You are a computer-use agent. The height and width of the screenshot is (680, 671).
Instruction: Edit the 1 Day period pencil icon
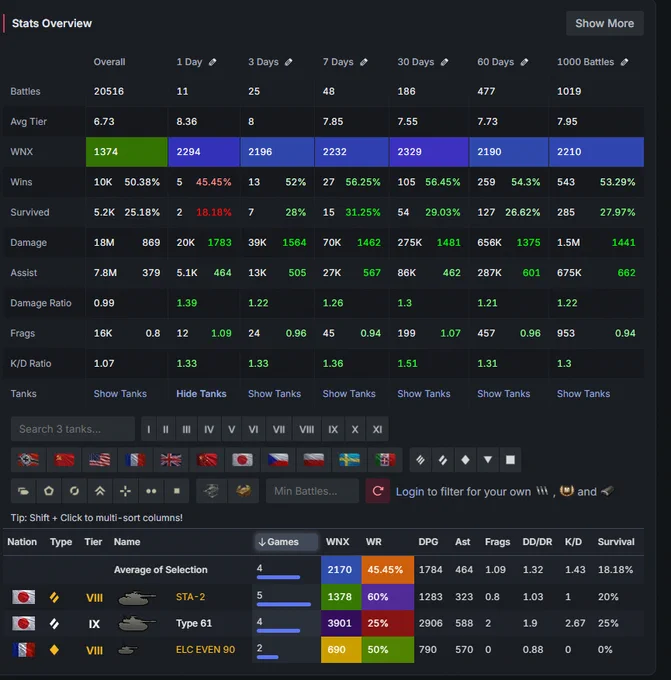point(213,62)
